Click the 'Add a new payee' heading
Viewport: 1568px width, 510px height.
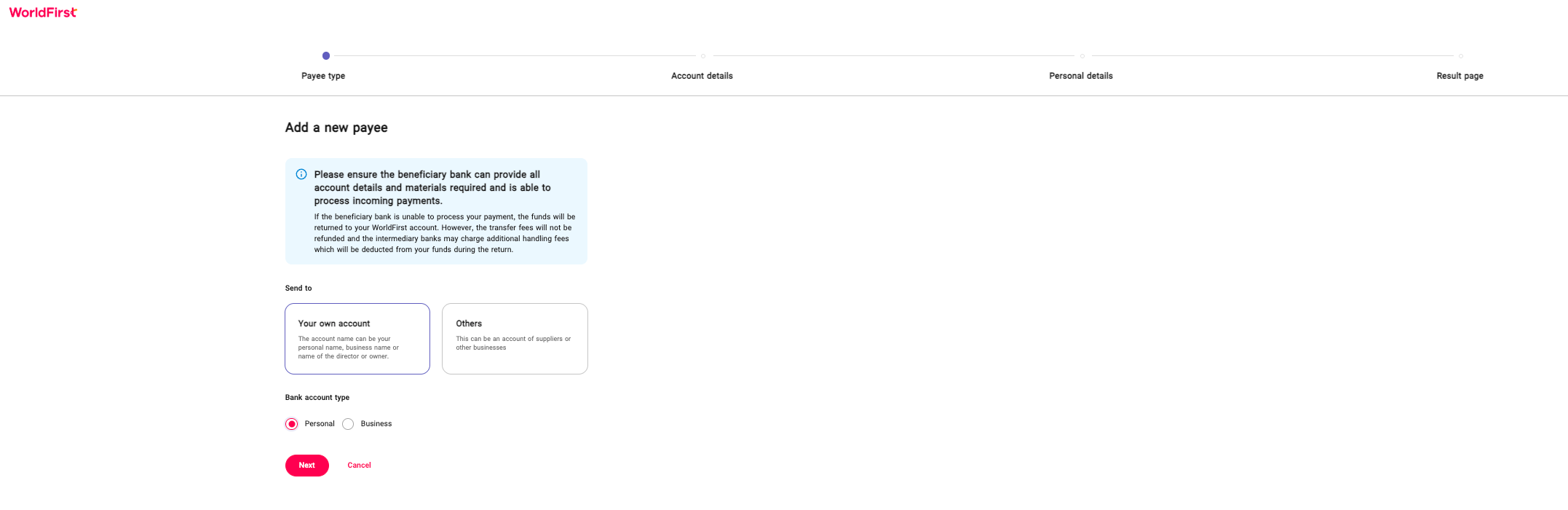click(336, 127)
